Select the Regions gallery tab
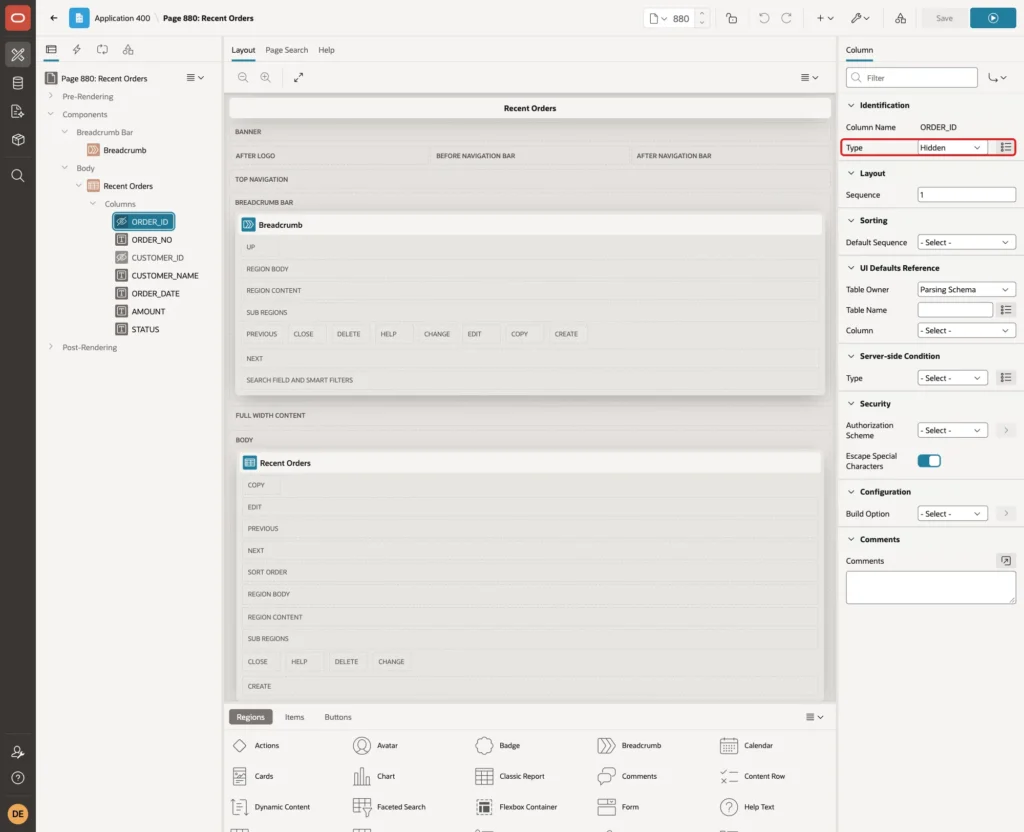 pyautogui.click(x=250, y=717)
